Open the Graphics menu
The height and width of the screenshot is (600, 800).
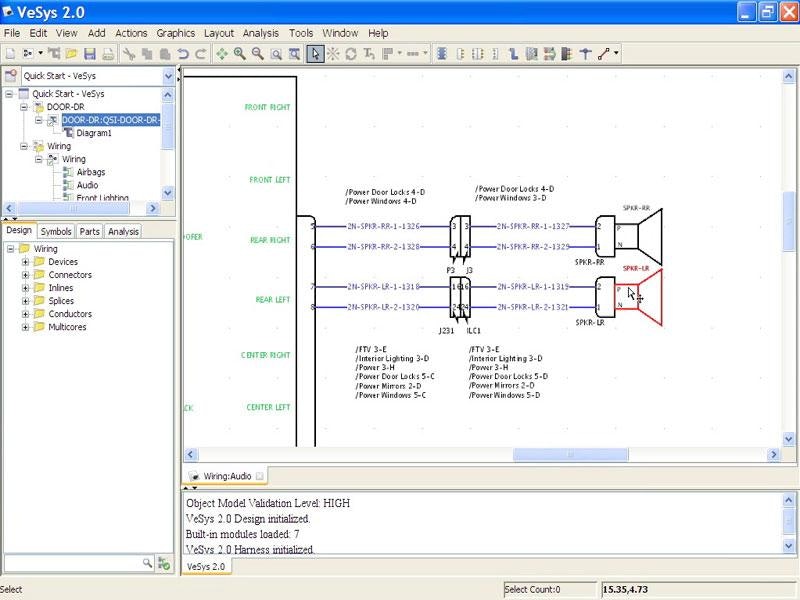pos(176,33)
